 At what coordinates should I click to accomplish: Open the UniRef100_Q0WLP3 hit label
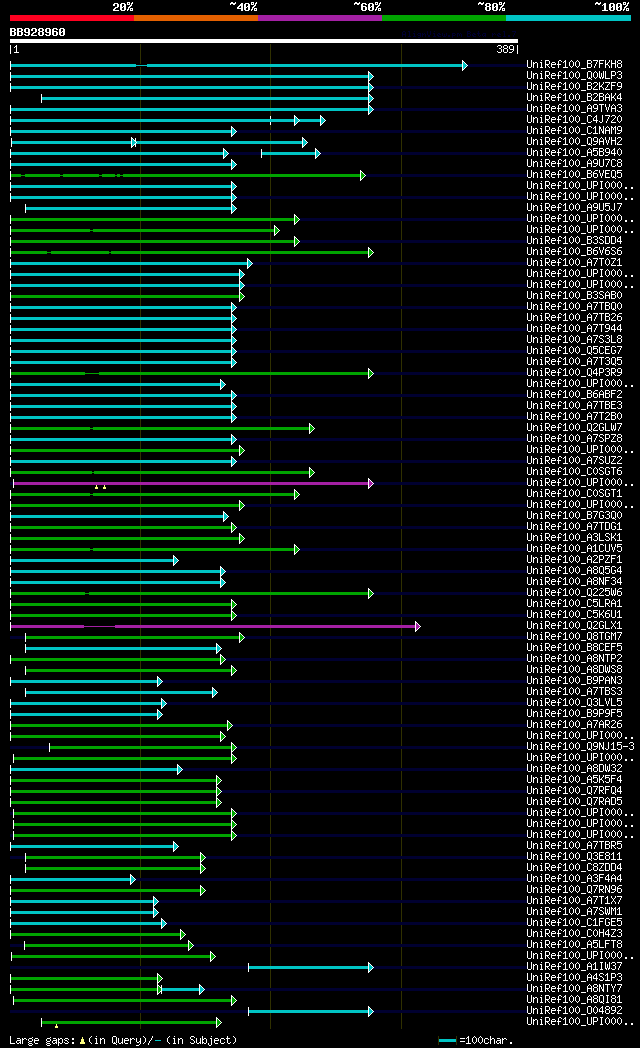point(574,76)
